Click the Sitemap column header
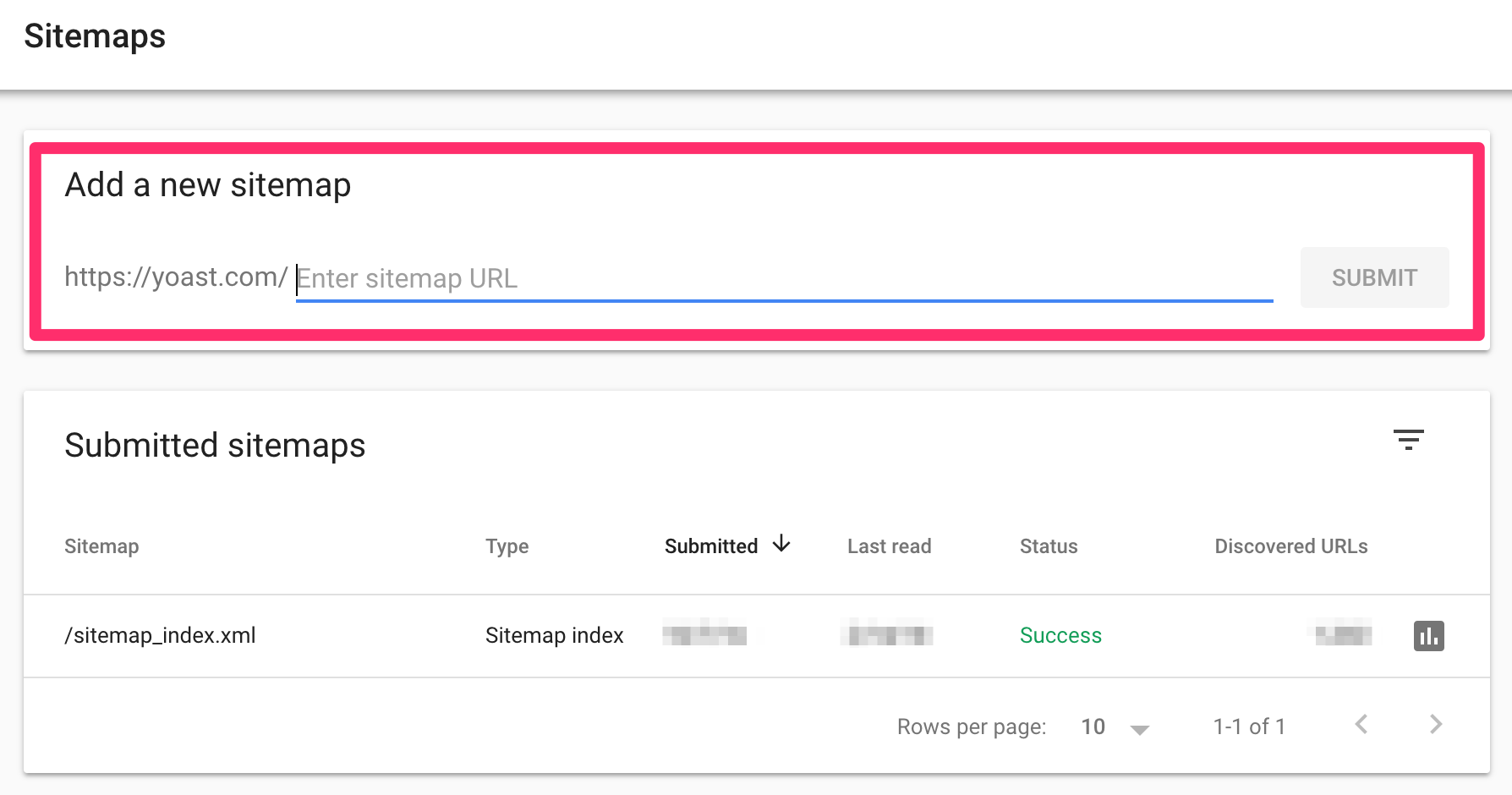 click(101, 546)
